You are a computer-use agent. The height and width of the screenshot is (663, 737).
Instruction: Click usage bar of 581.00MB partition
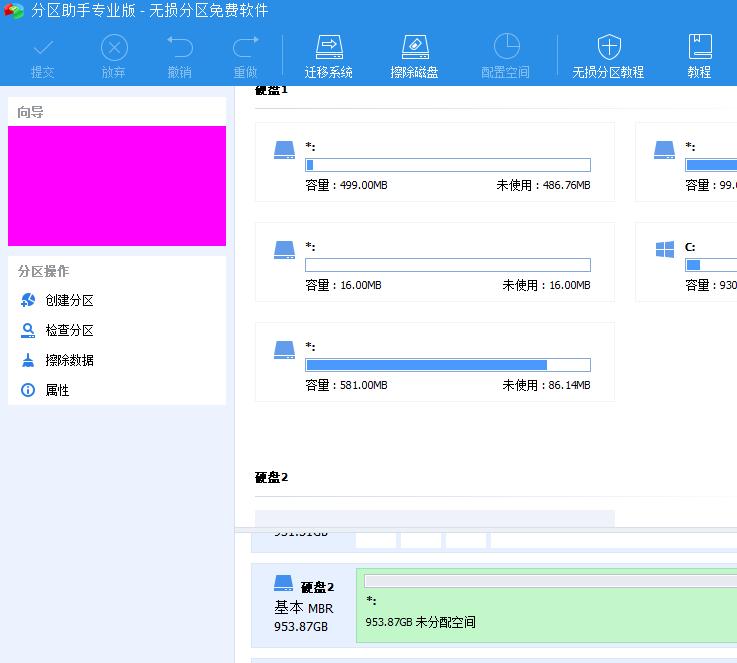(448, 365)
